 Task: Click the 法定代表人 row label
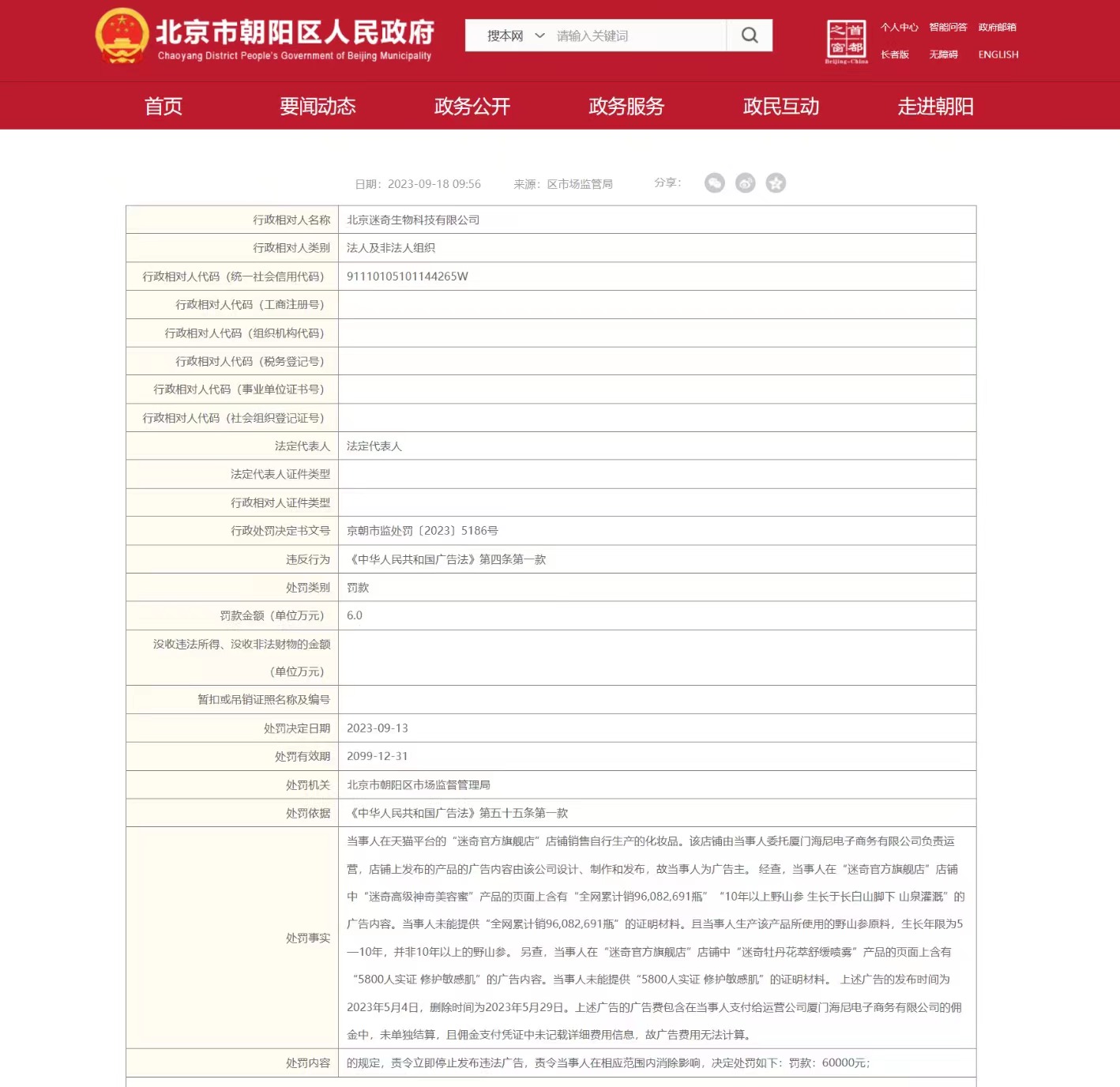pyautogui.click(x=303, y=446)
